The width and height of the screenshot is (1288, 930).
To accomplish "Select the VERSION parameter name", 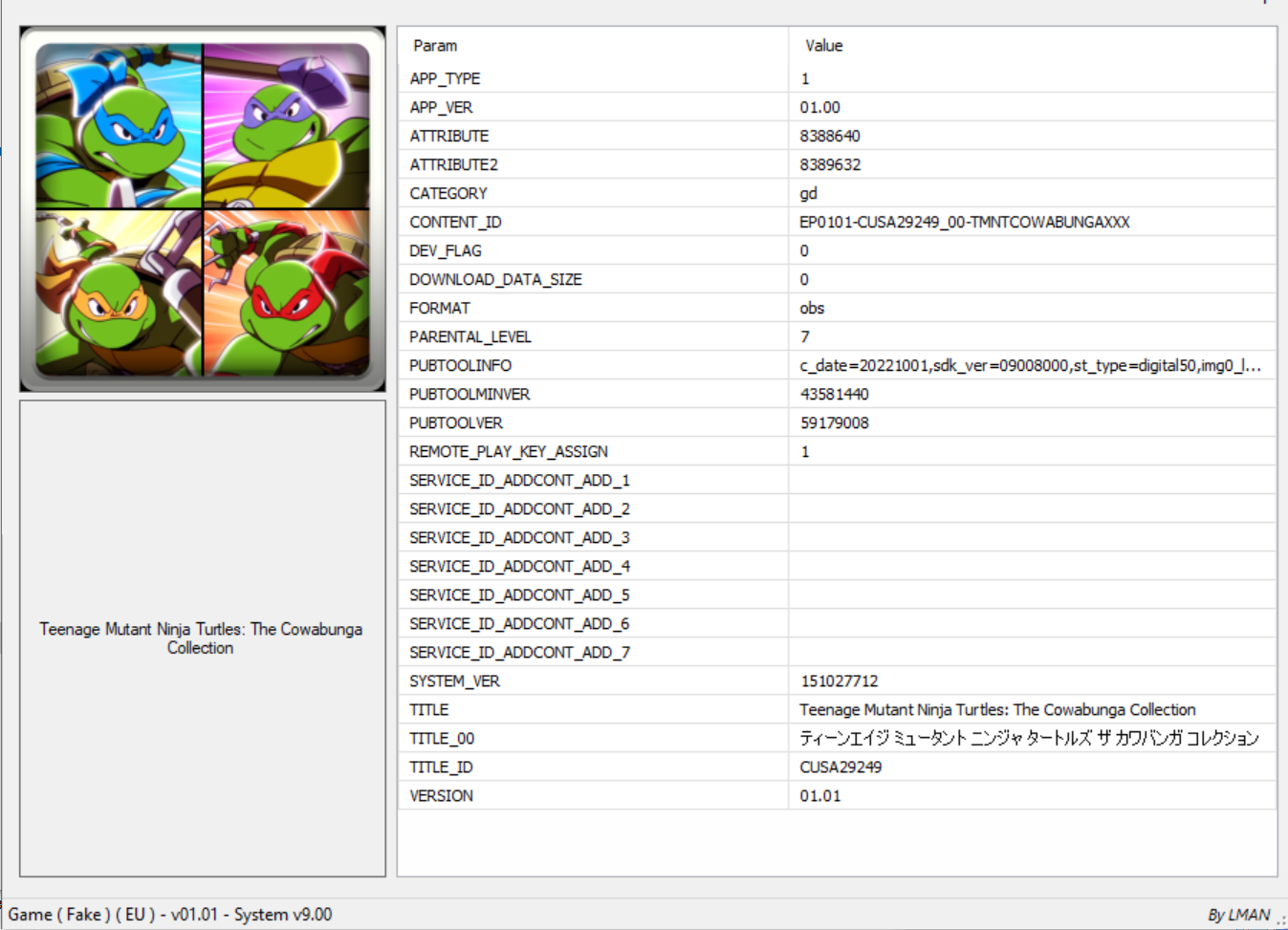I will pyautogui.click(x=441, y=795).
